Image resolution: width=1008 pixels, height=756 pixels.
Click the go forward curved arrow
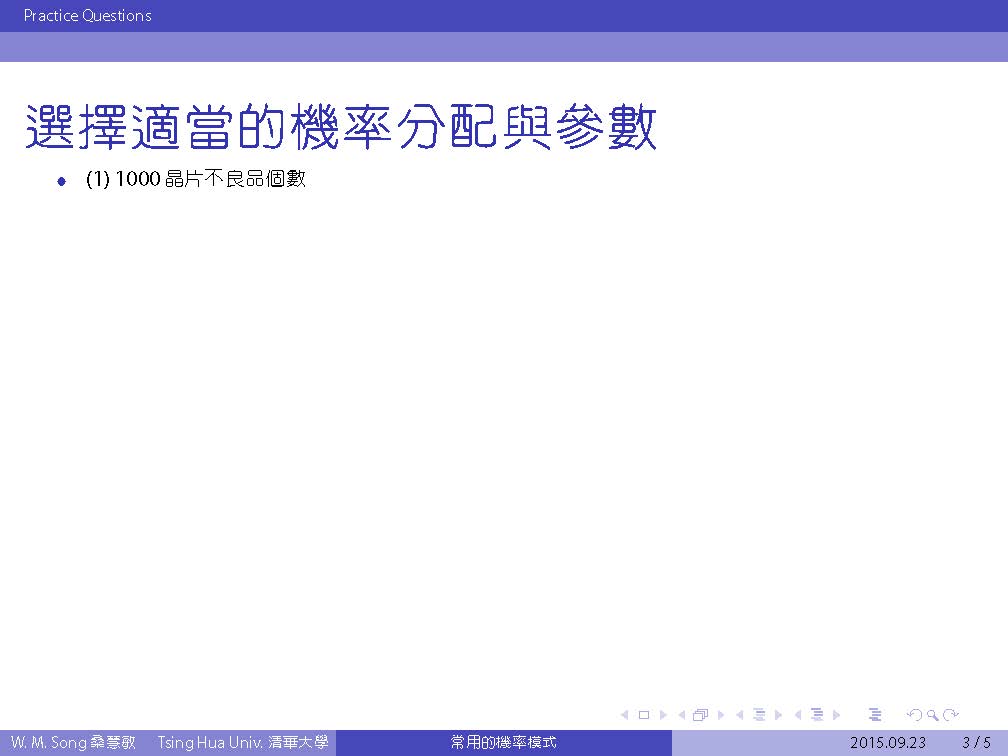point(951,715)
